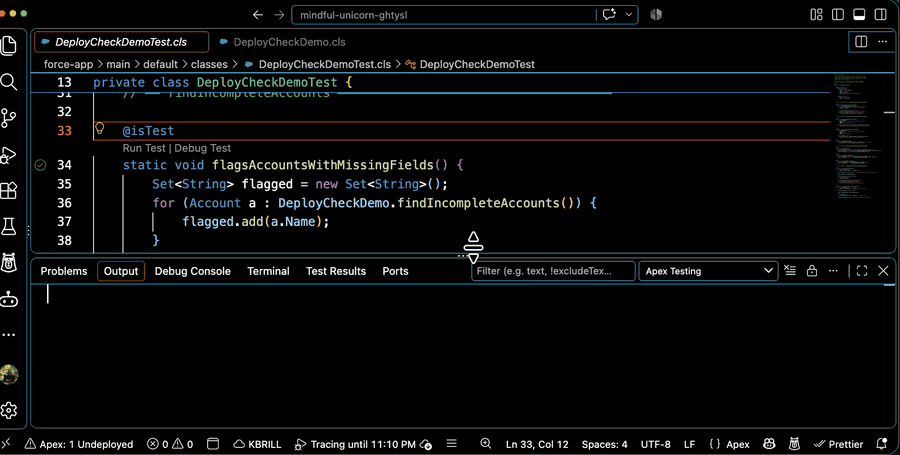
Task: Click Tracing until 11:10 PM status item
Action: [x=363, y=444]
